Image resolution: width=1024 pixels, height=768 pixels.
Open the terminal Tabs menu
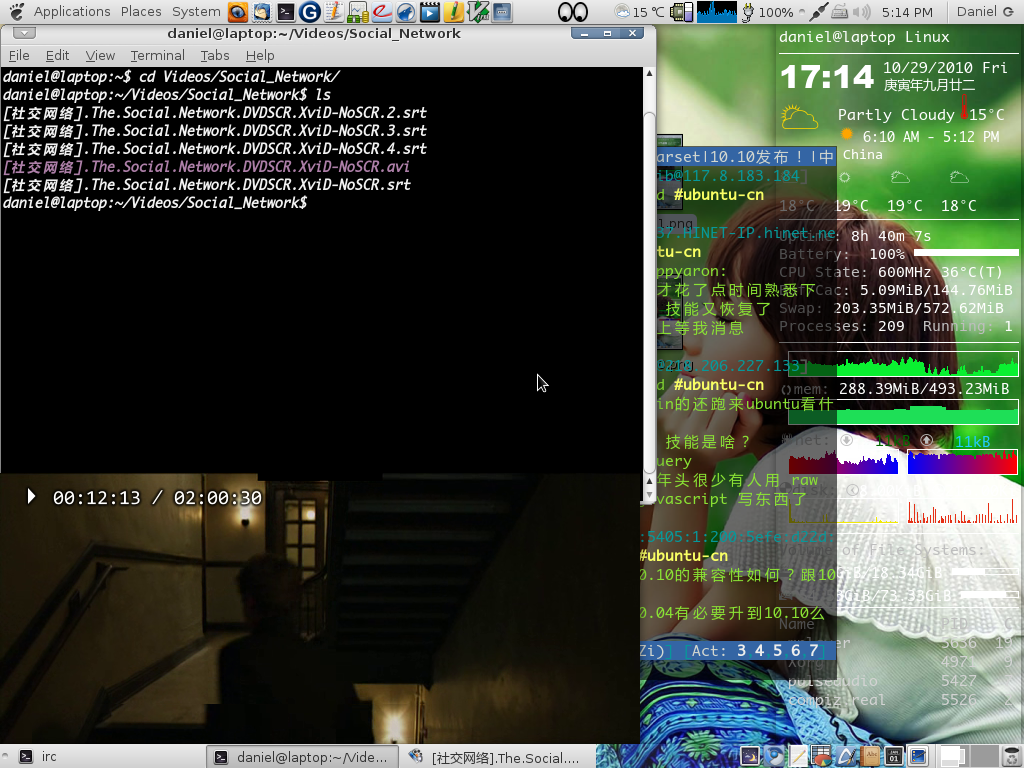[215, 56]
